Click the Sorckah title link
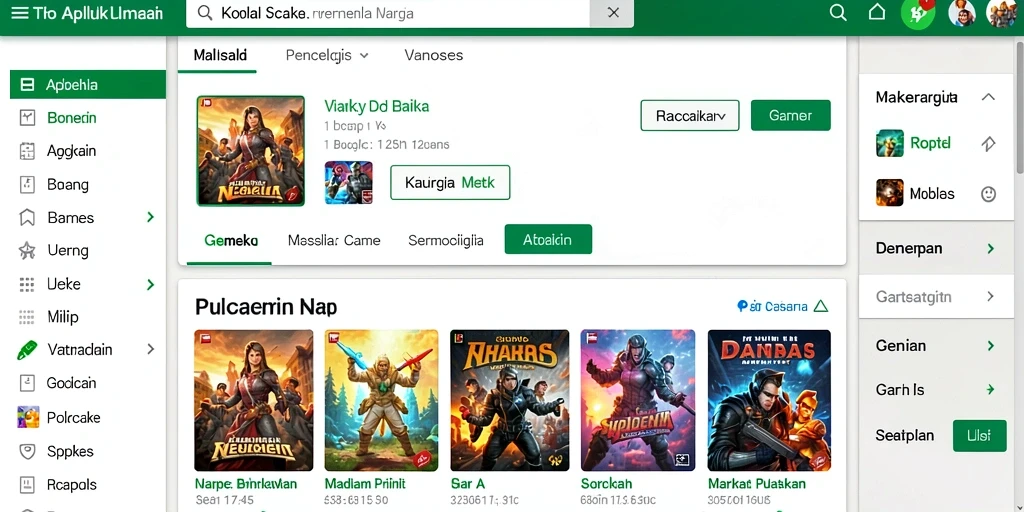 pyautogui.click(x=607, y=484)
